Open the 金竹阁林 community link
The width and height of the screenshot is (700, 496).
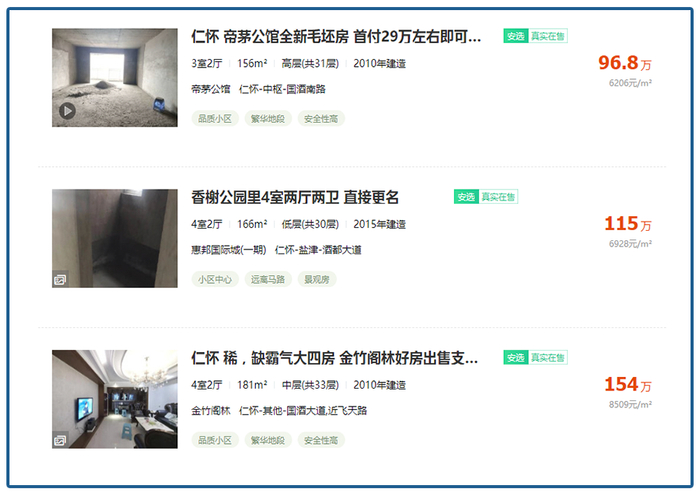(x=211, y=410)
